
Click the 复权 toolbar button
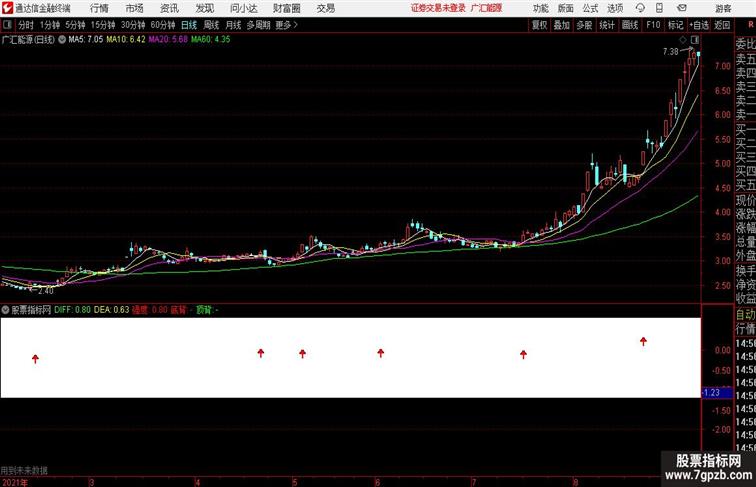point(540,25)
